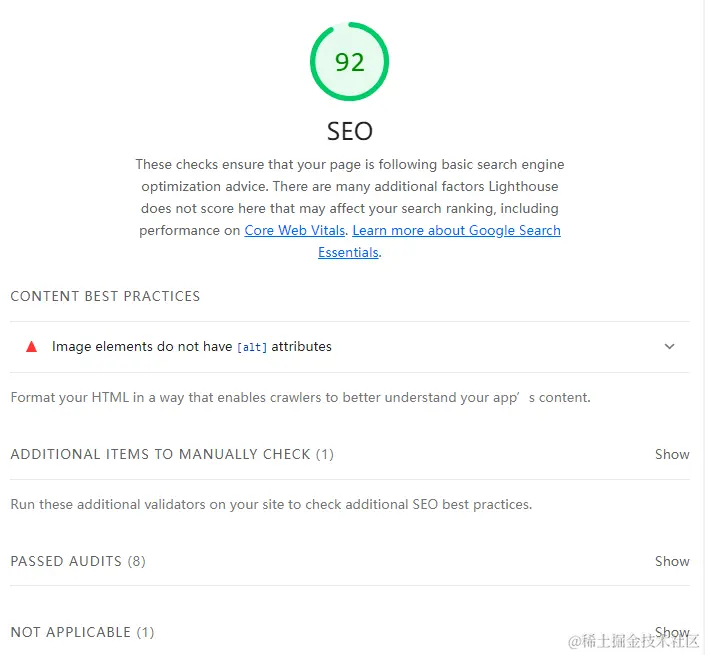Open the Google Search Essentials link

(456, 231)
